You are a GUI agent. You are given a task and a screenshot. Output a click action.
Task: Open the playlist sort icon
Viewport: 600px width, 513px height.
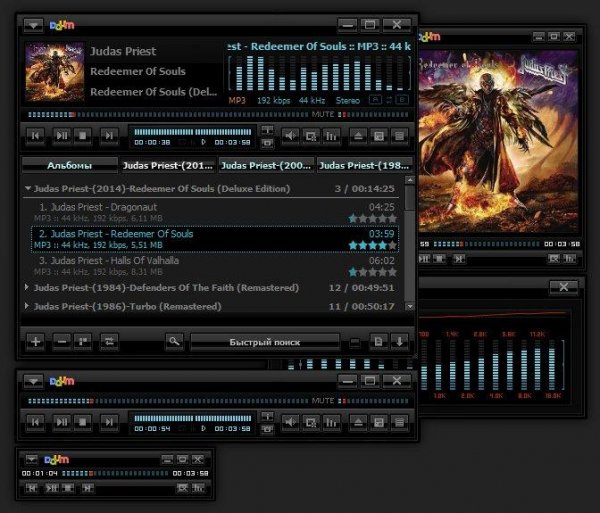click(x=83, y=341)
